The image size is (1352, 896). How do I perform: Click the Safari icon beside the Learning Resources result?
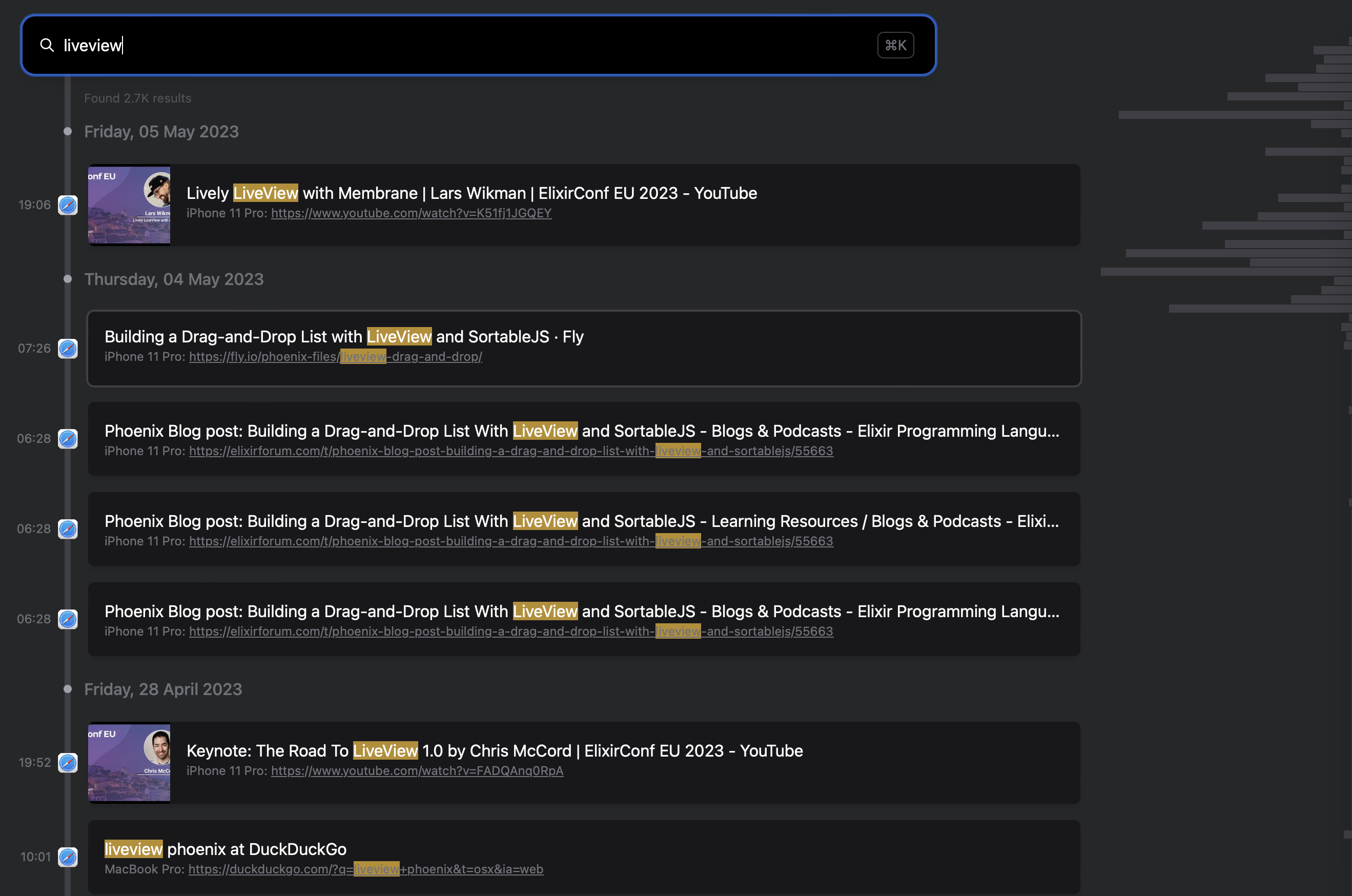[x=68, y=528]
